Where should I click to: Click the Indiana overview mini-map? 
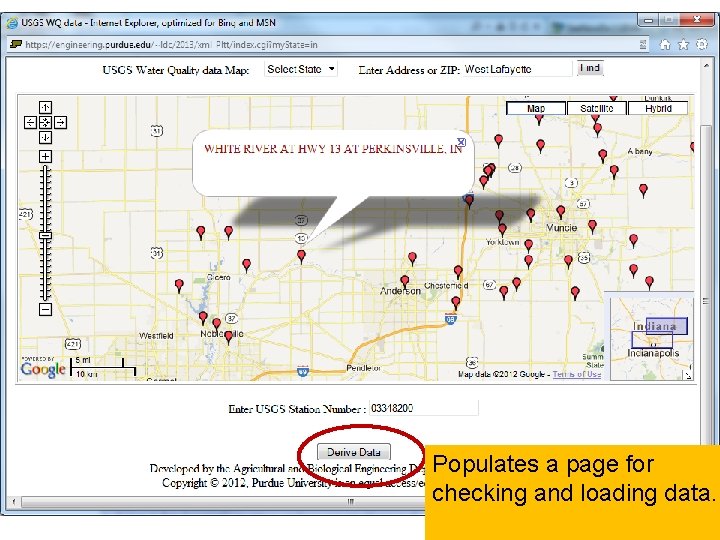pos(651,338)
